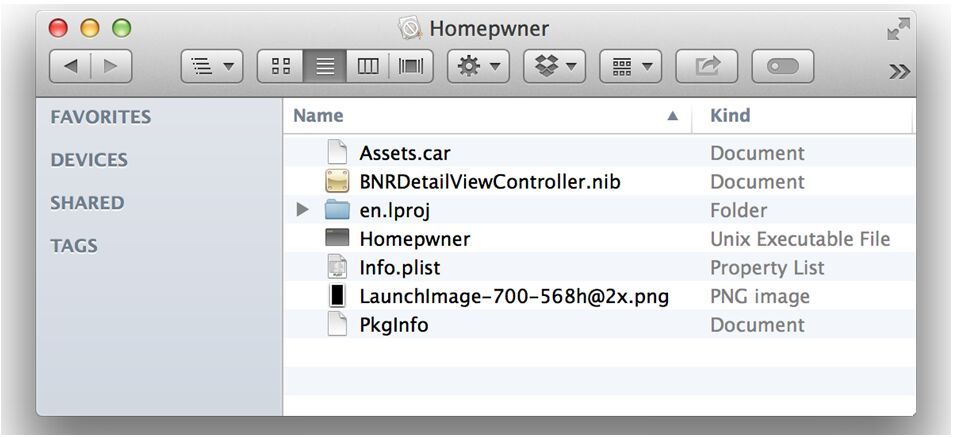Open the Arrange items dropdown
Image resolution: width=954 pixels, height=437 pixels.
(630, 66)
